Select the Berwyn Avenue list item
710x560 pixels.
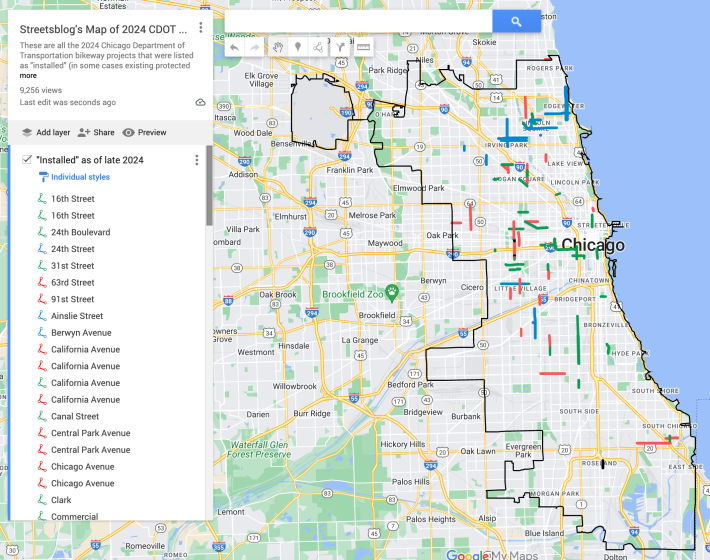click(x=81, y=333)
